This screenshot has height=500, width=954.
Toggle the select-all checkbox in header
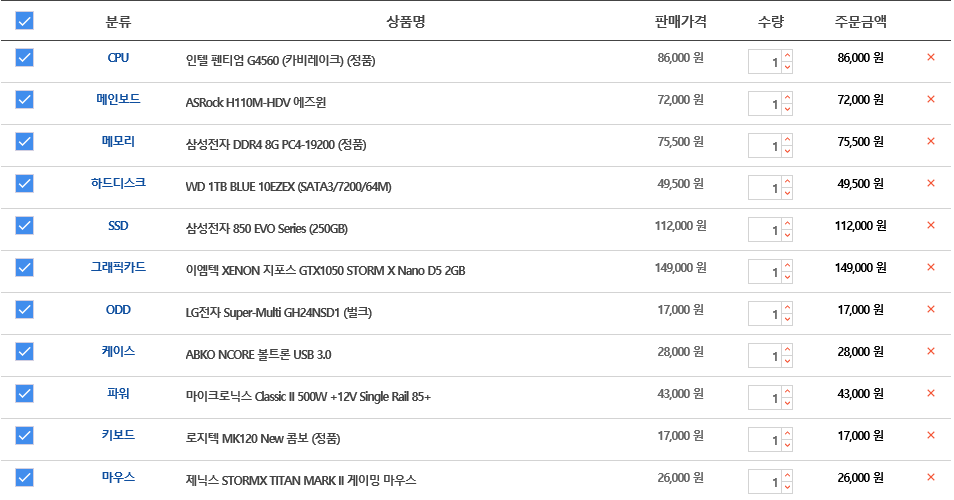click(x=24, y=21)
